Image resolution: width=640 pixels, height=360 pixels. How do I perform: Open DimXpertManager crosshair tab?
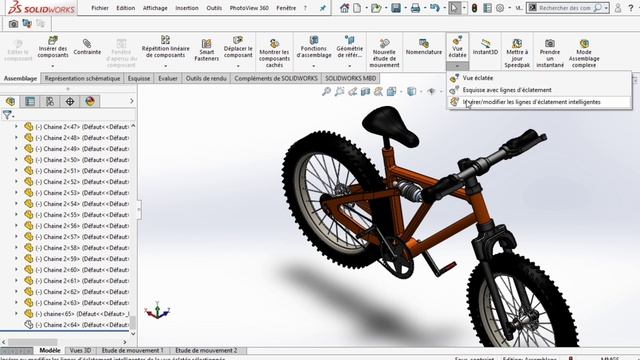(x=70, y=101)
